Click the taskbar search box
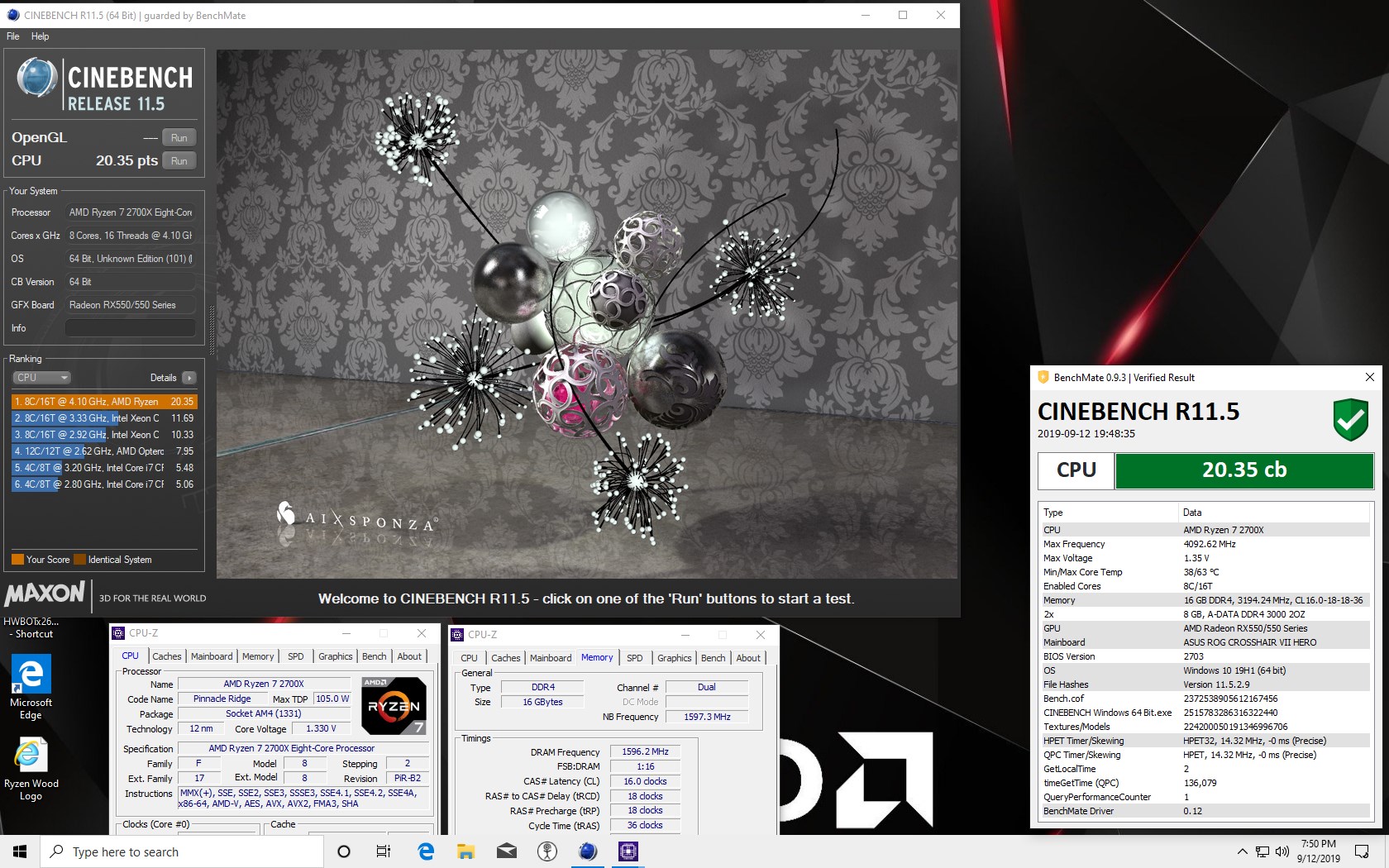This screenshot has height=868, width=1389. tap(182, 851)
